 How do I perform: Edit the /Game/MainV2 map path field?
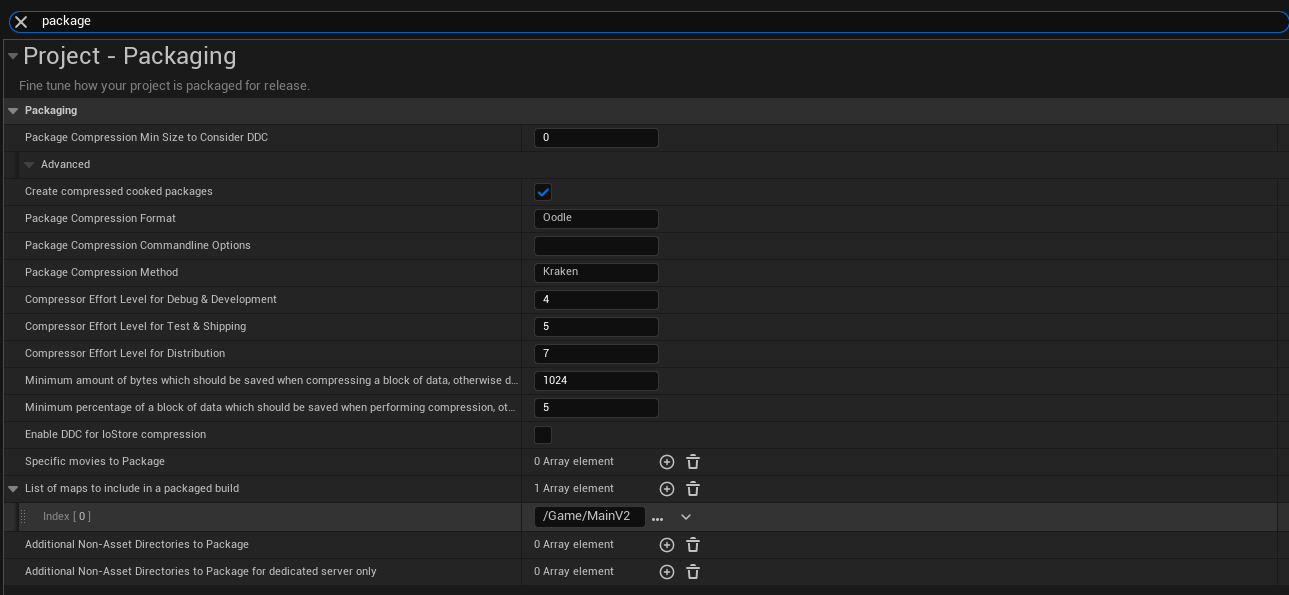(590, 517)
